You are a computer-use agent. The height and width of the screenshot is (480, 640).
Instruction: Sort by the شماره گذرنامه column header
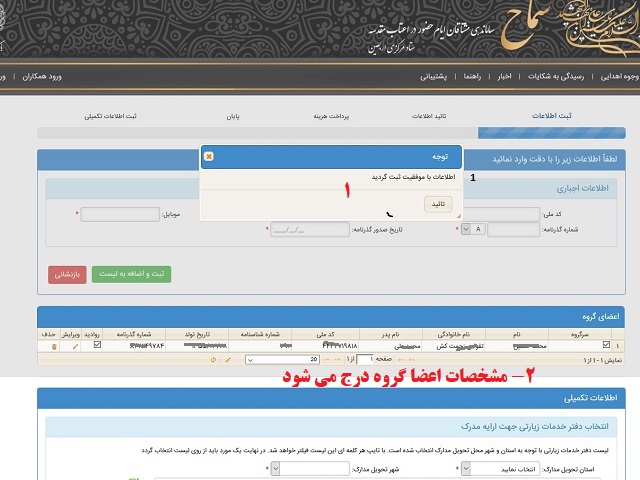(134, 334)
